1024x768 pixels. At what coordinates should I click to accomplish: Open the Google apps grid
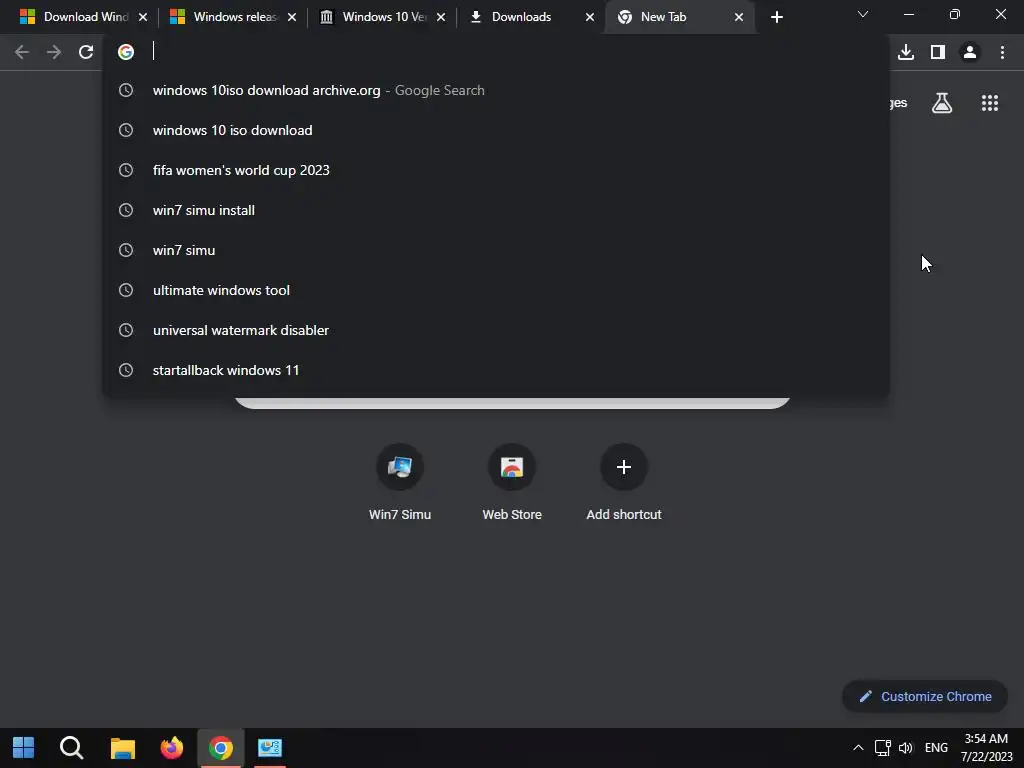coord(990,103)
